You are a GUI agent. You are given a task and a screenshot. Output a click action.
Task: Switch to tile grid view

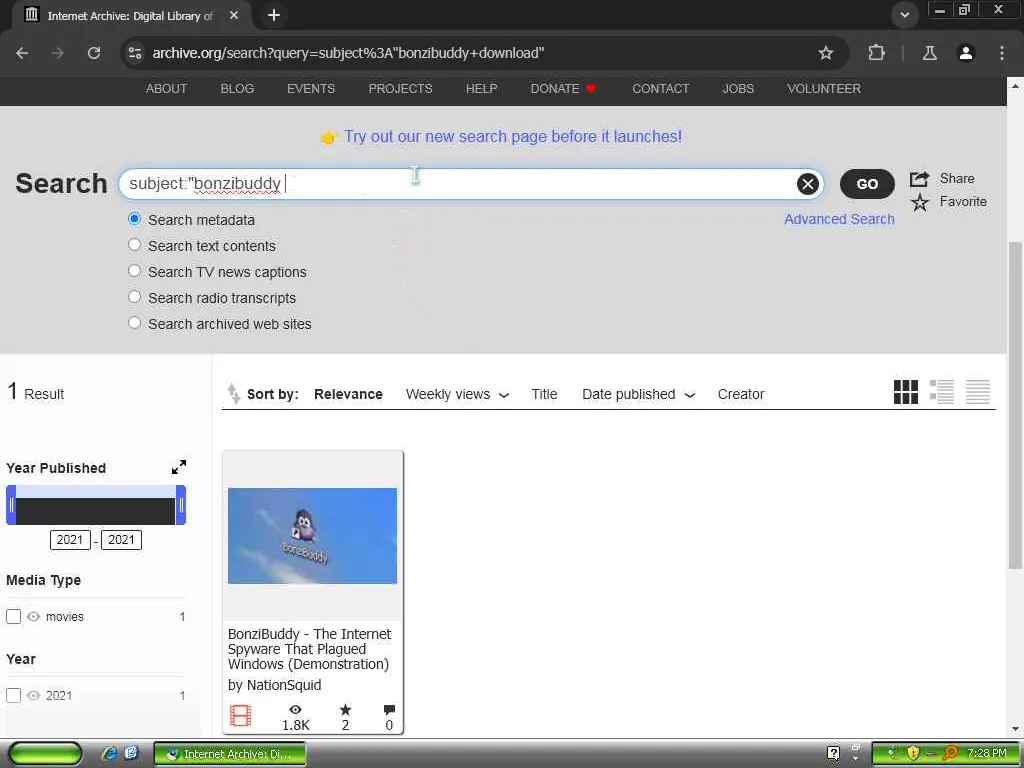click(906, 392)
